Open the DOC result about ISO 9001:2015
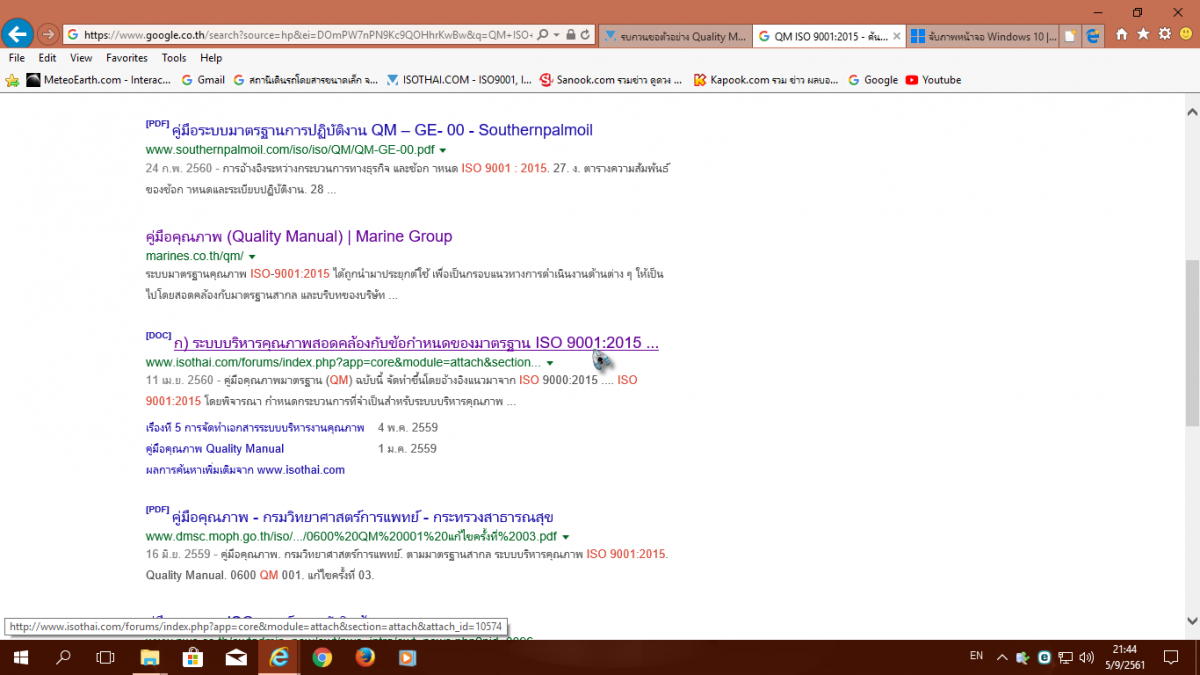Screen dimensions: 1200x675 coord(416,343)
